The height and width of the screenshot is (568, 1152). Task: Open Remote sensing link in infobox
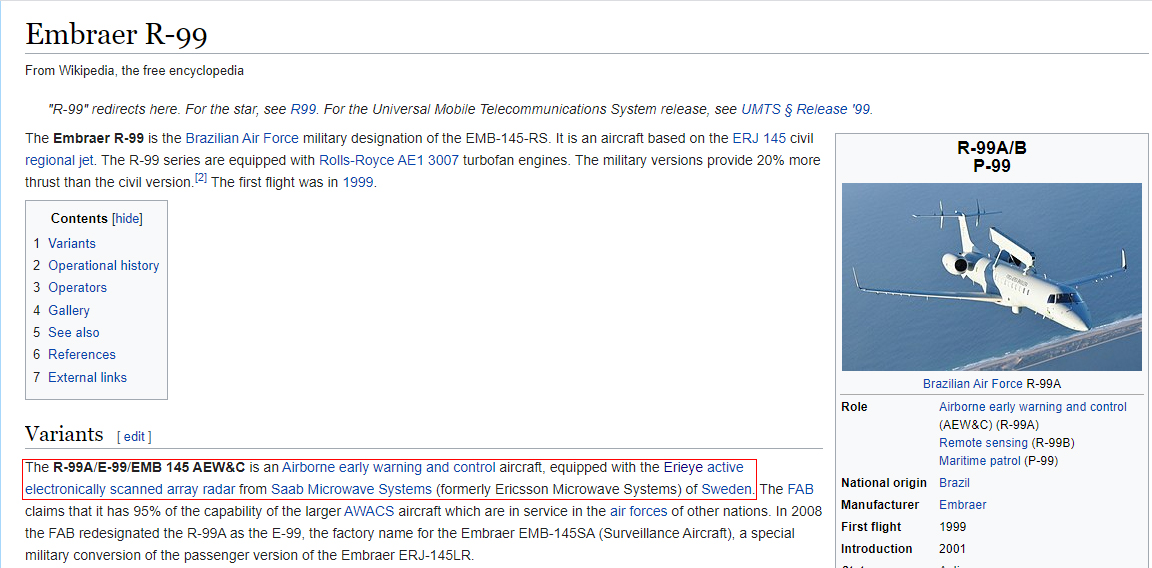983,442
